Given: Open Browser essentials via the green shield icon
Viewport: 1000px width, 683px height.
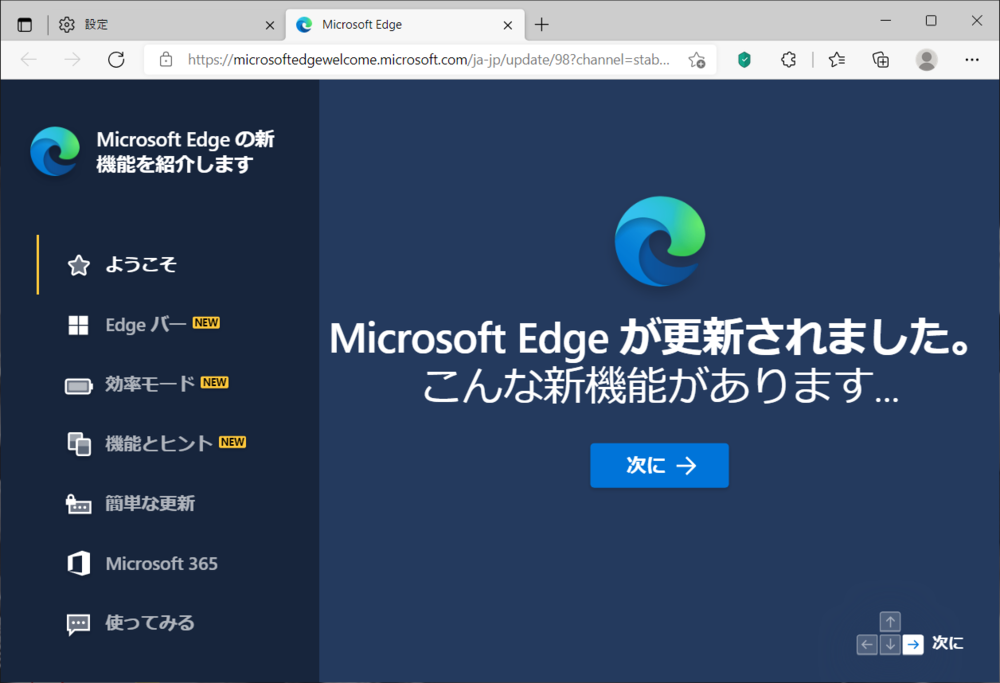Looking at the screenshot, I should coord(744,59).
